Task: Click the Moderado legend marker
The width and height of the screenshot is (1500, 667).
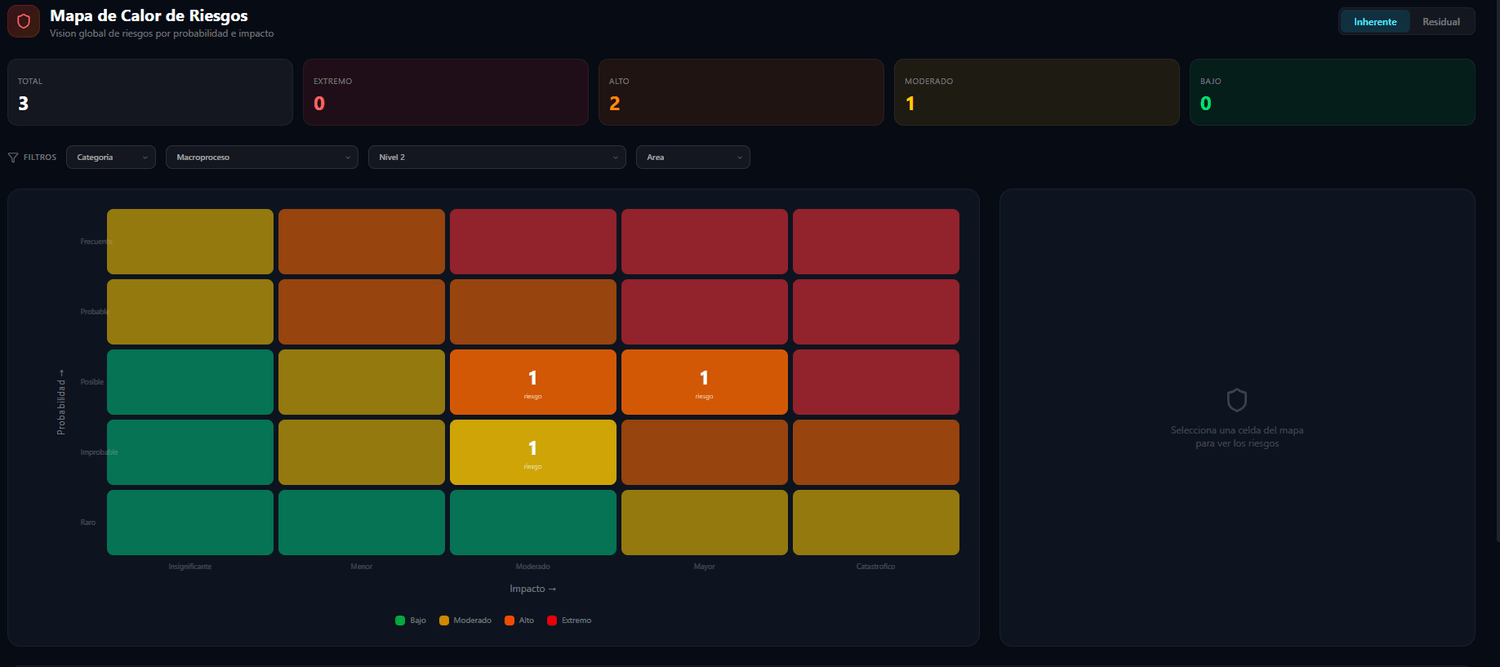Action: click(x=444, y=620)
